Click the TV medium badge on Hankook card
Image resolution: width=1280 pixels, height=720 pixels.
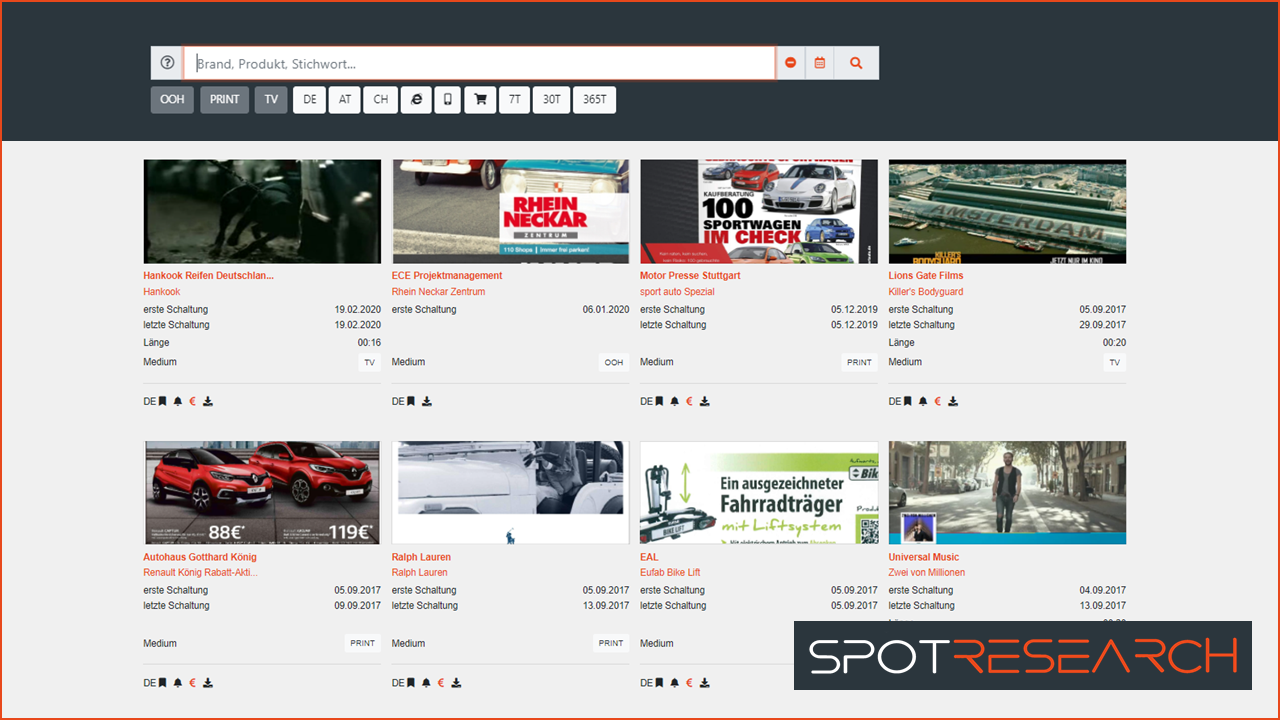pos(370,363)
